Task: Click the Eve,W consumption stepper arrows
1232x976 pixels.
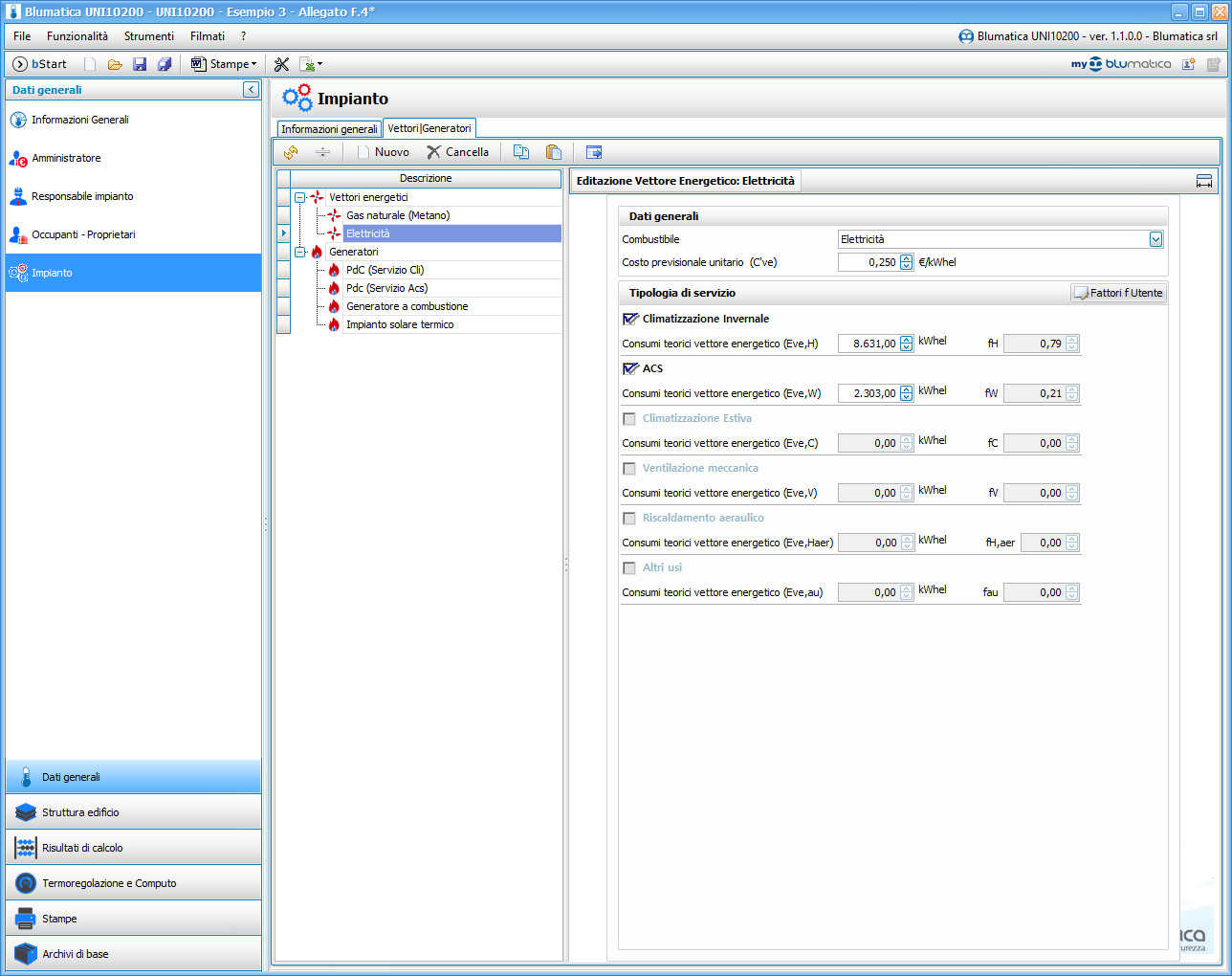Action: 906,393
